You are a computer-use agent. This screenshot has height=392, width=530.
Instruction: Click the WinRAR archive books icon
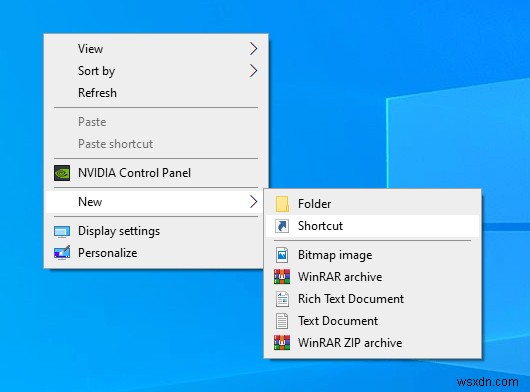pyautogui.click(x=282, y=276)
